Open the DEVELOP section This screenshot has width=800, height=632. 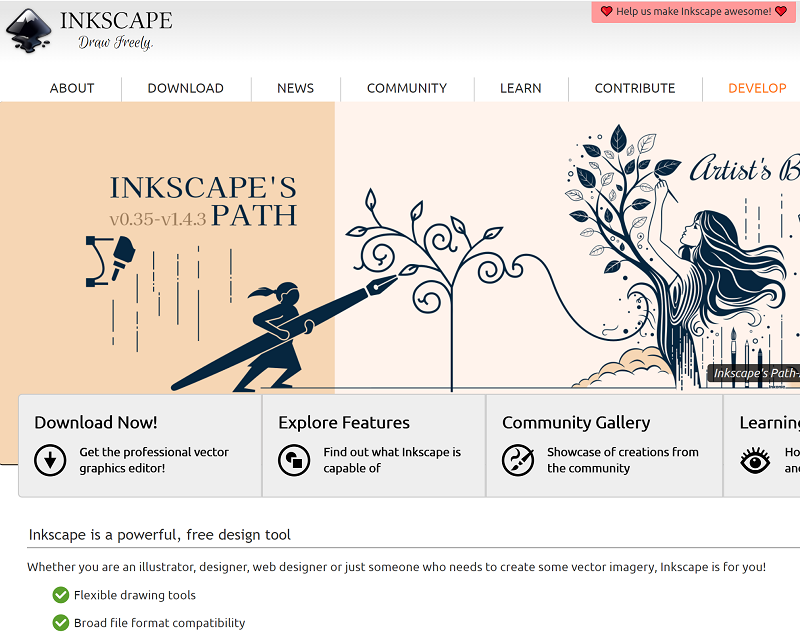[x=756, y=88]
